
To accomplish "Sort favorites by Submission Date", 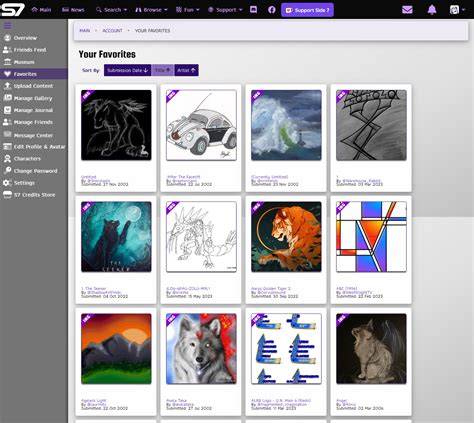I will tap(127, 70).
